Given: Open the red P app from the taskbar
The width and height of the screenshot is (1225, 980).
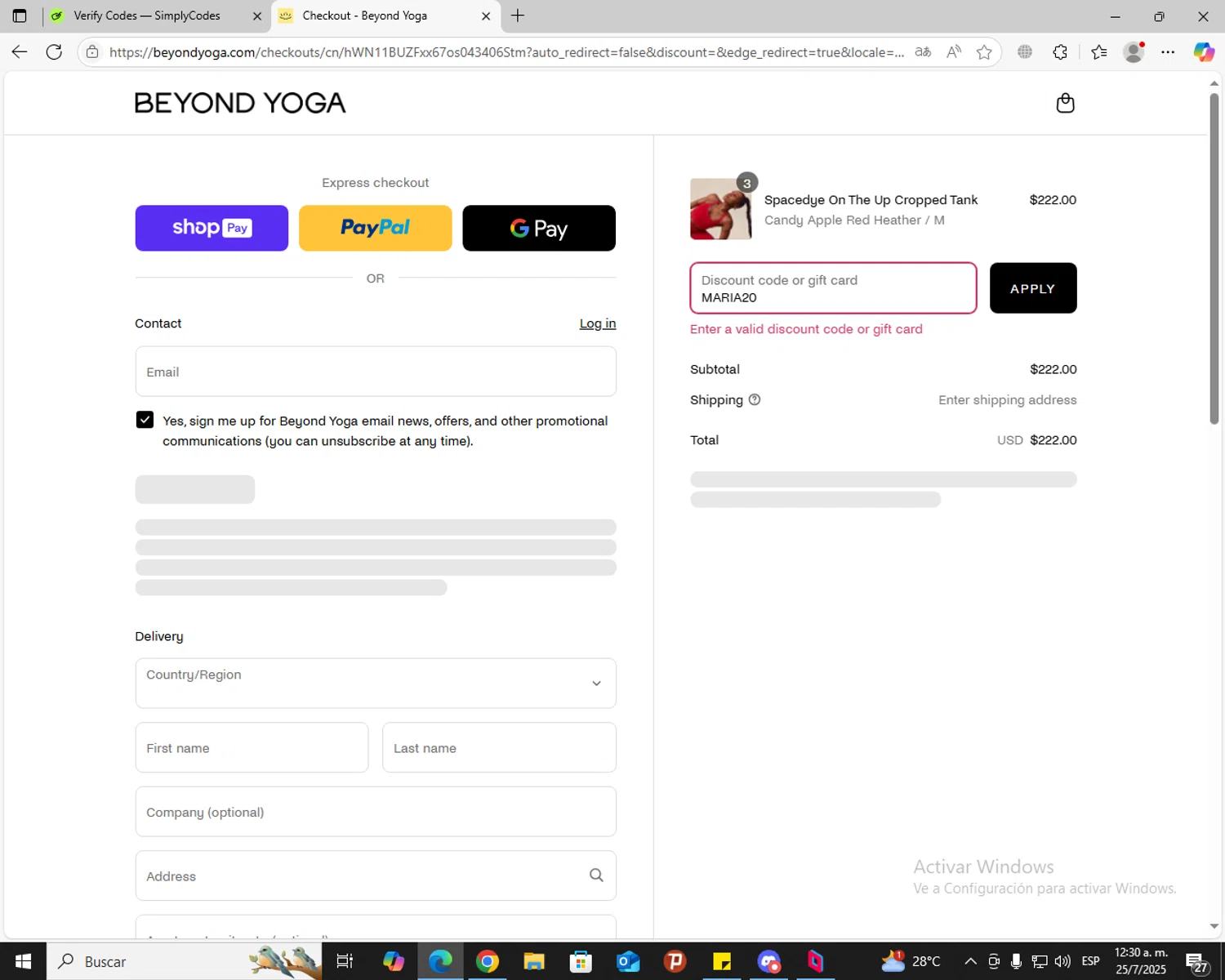Looking at the screenshot, I should click(x=675, y=961).
